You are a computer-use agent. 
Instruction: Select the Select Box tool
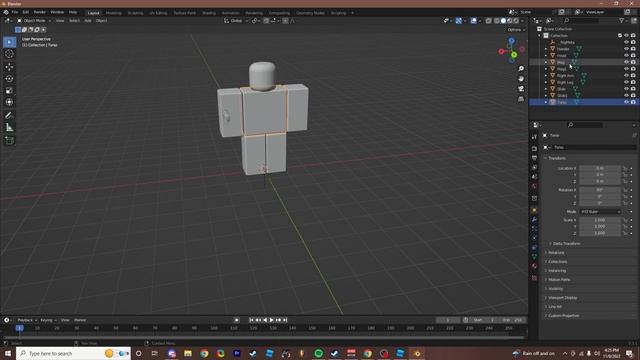click(x=9, y=42)
